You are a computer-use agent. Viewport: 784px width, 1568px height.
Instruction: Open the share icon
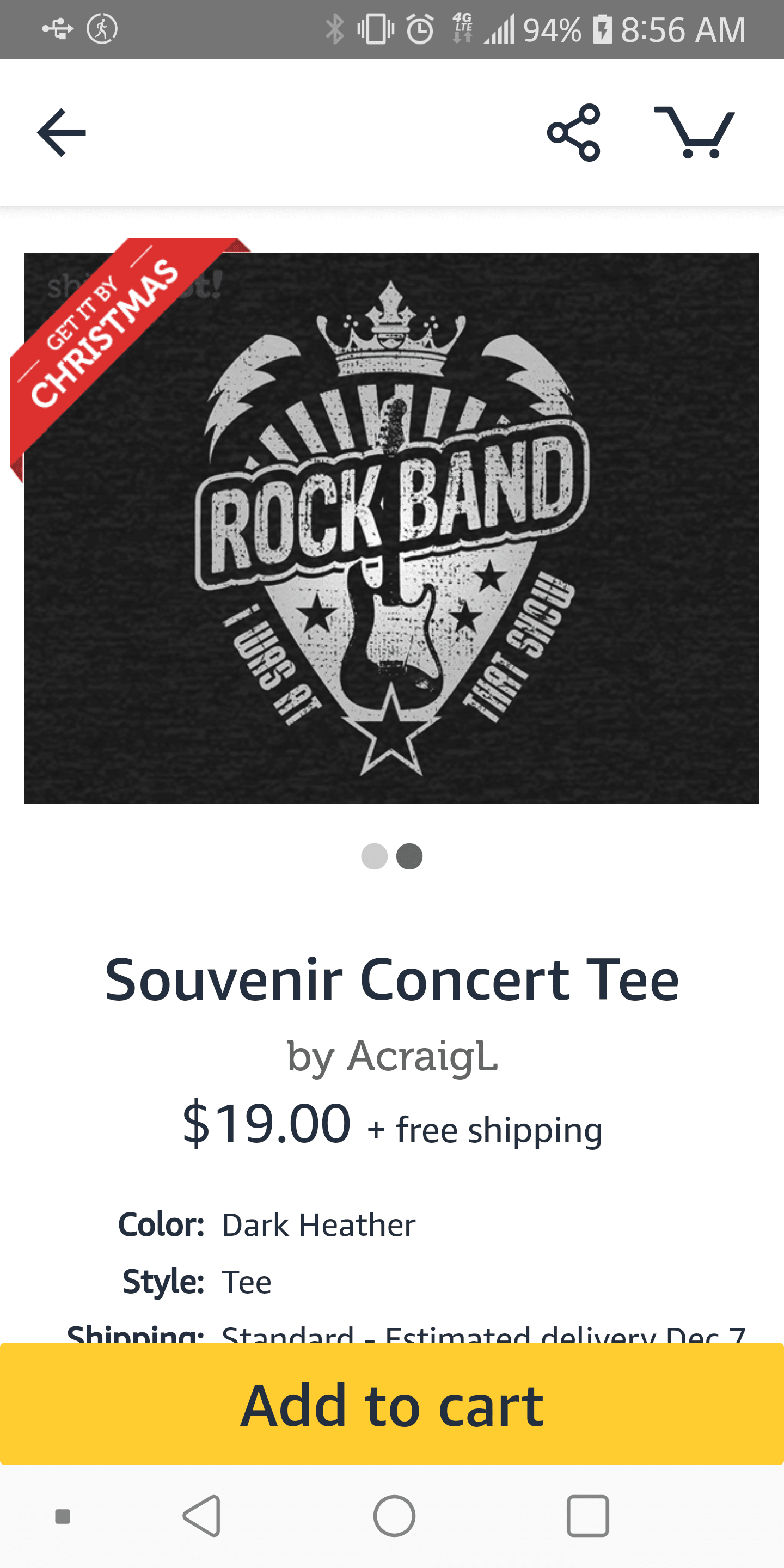click(x=573, y=133)
